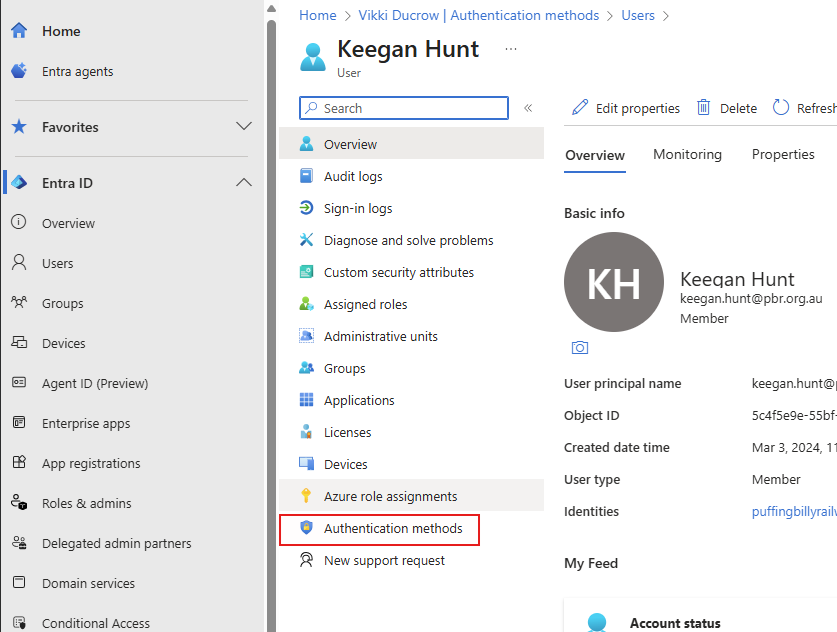Open the ellipsis menu beside Keegan Hunt
The height and width of the screenshot is (632, 837).
[511, 49]
